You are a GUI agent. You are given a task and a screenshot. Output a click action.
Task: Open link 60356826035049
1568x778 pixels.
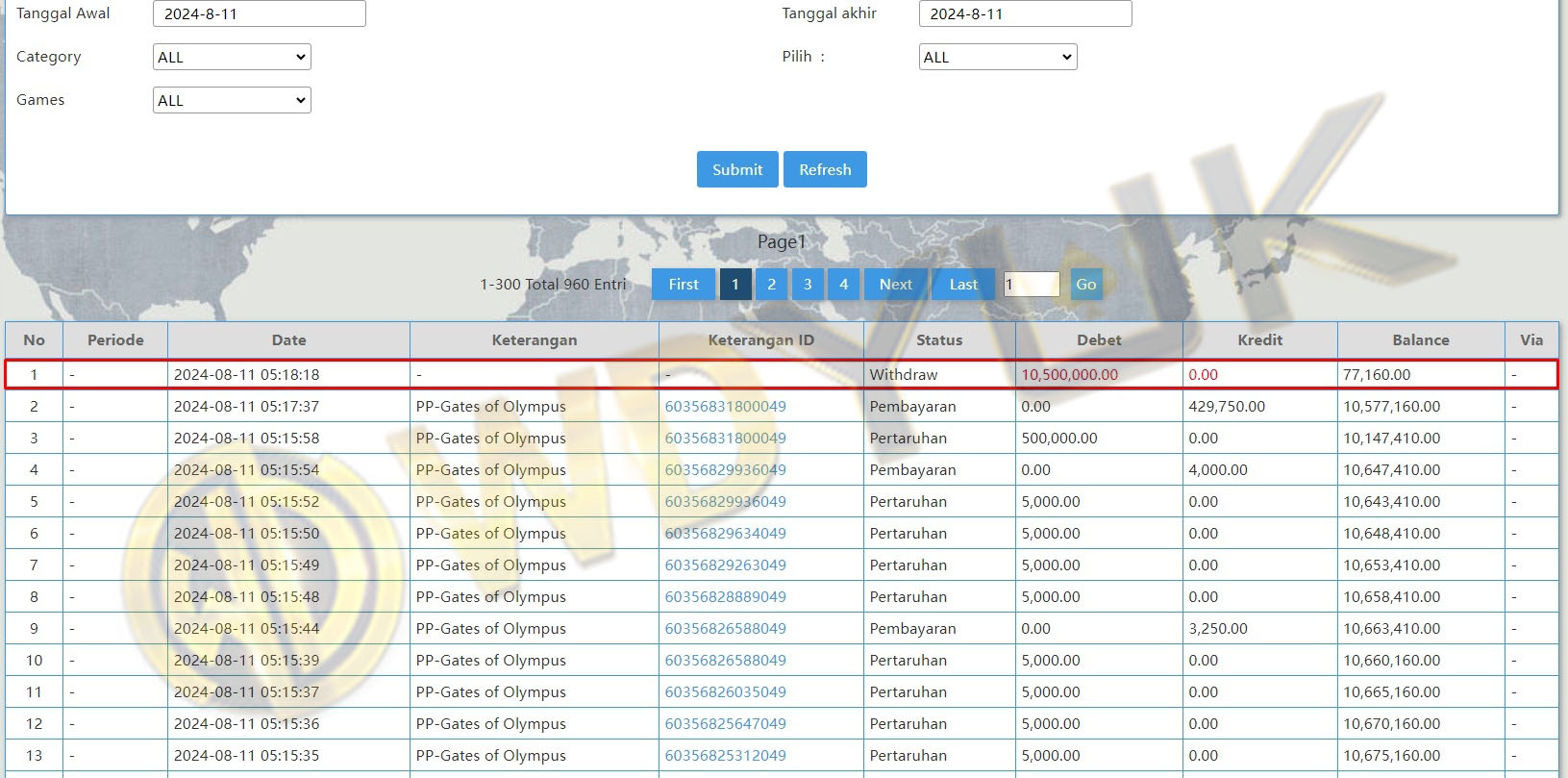click(725, 691)
